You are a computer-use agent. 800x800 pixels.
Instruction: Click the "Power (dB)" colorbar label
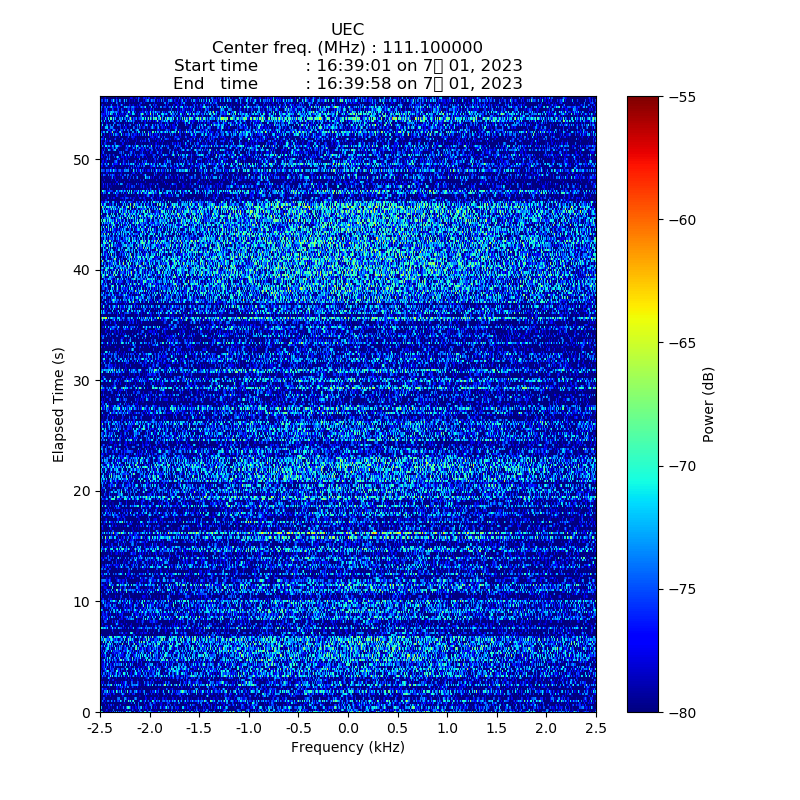(709, 404)
